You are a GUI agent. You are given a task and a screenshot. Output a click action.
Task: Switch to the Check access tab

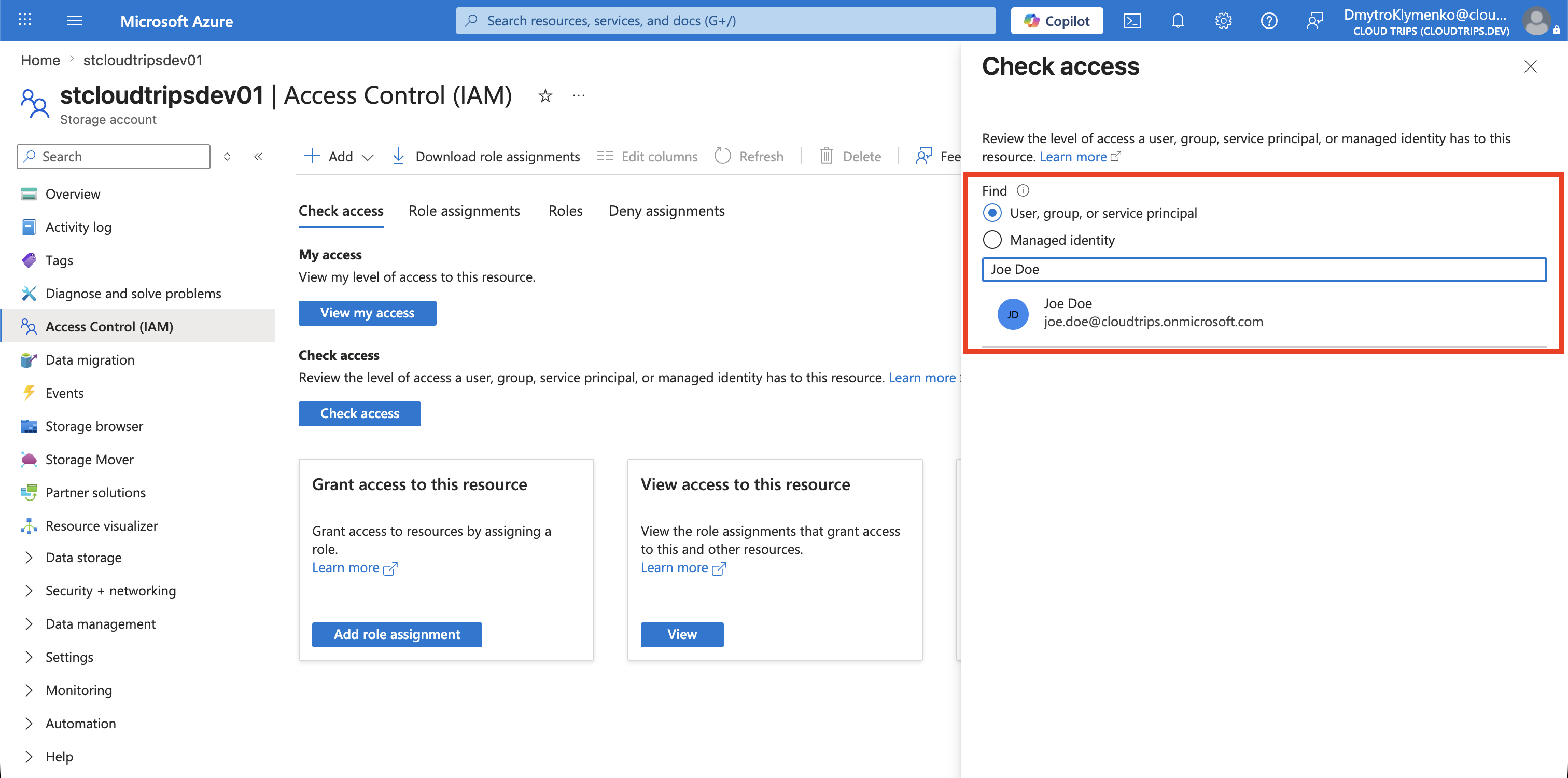(341, 211)
